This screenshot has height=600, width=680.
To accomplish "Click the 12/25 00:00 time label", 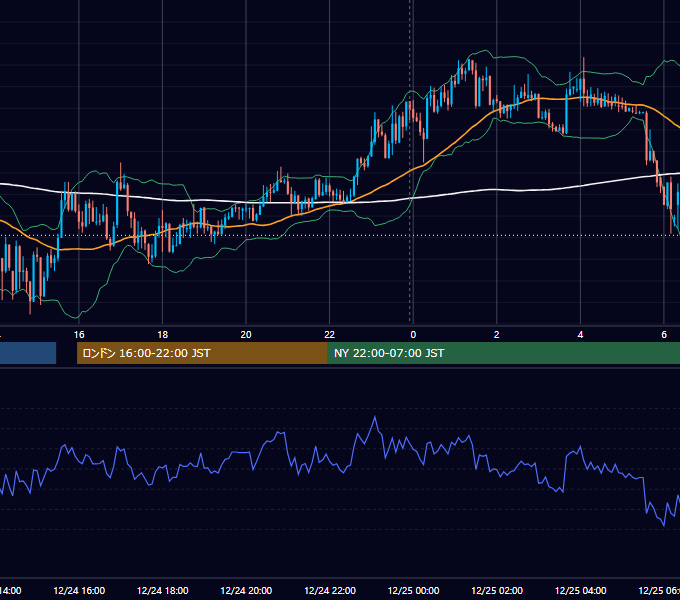I will (x=413, y=590).
